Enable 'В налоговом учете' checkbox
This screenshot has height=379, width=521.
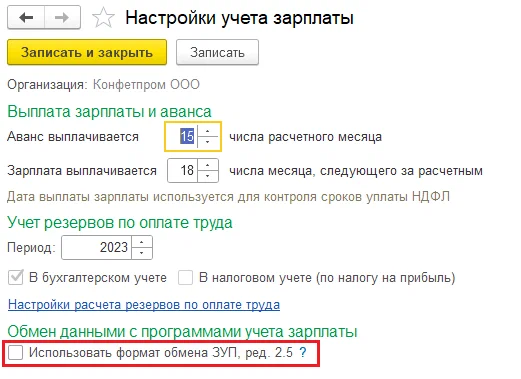[185, 277]
